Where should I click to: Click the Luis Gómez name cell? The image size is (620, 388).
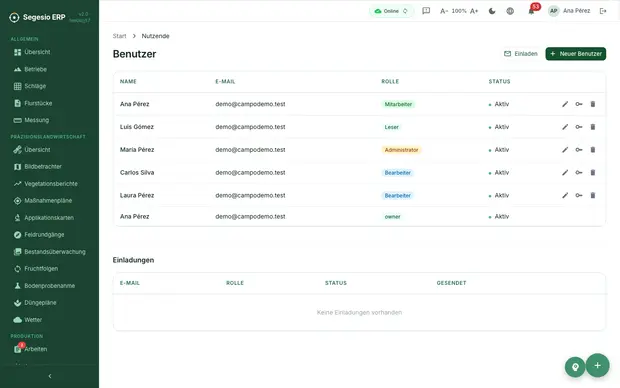(137, 127)
